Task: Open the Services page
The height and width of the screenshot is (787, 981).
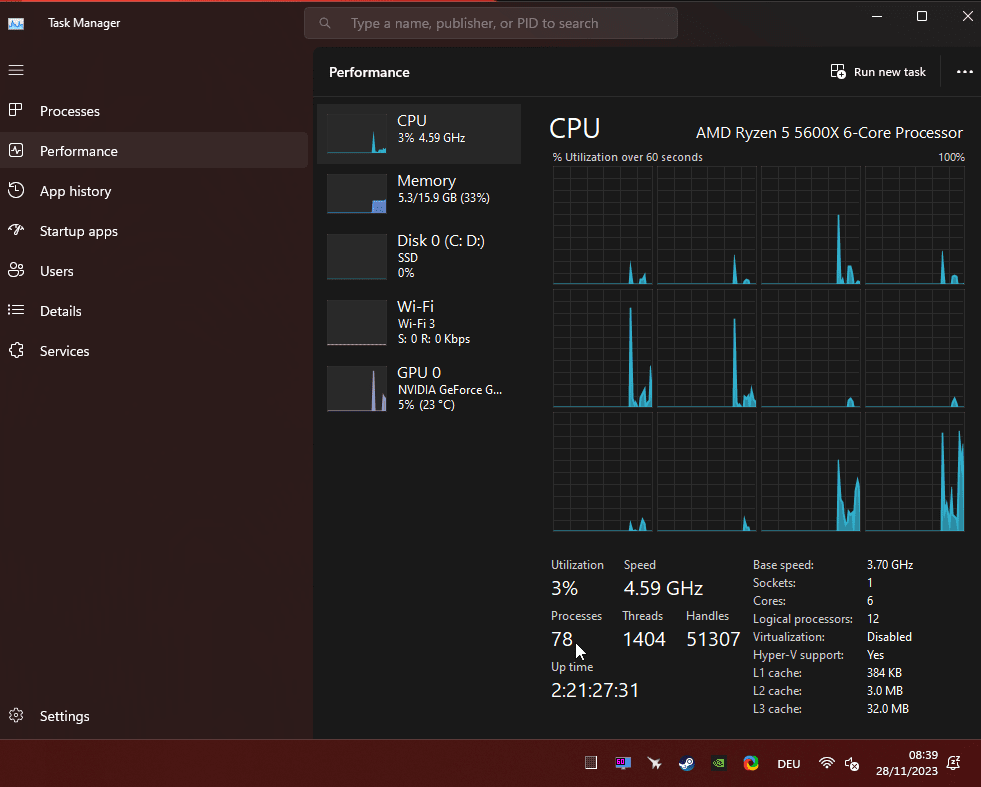Action: 154,351
